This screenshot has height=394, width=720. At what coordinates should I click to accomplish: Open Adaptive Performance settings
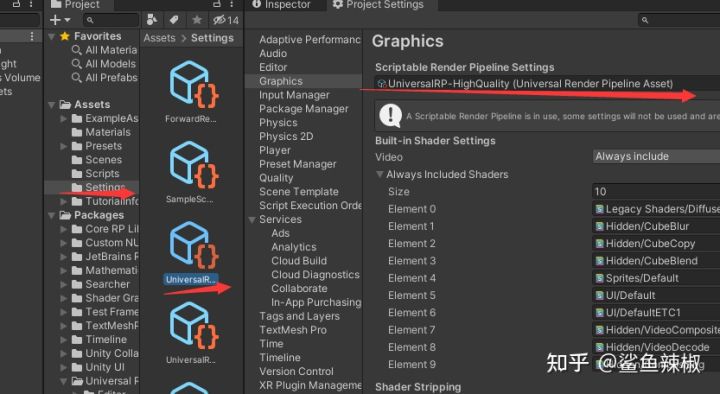309,39
